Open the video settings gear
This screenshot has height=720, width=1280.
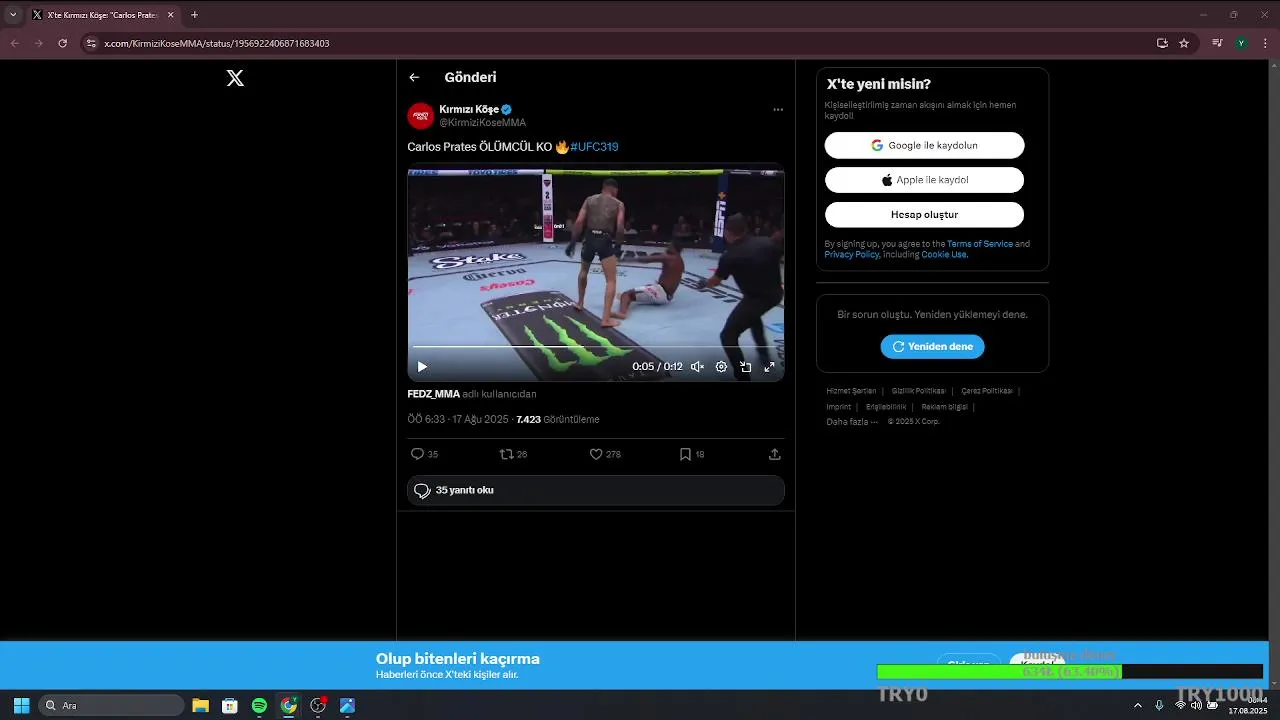point(721,367)
